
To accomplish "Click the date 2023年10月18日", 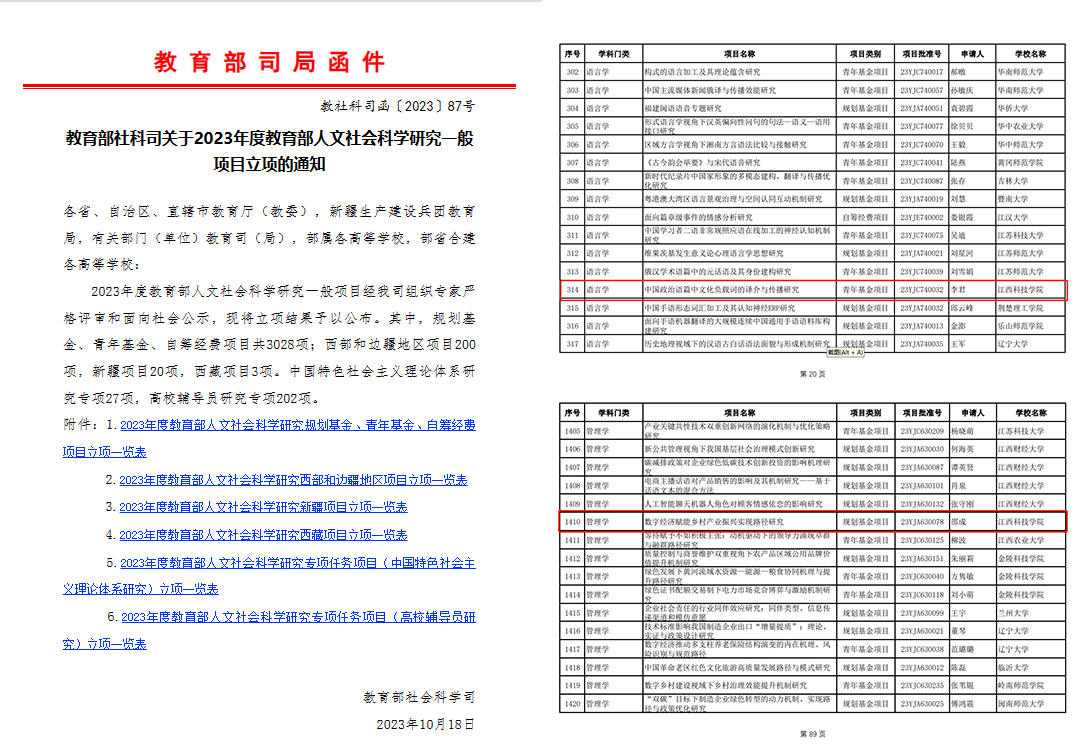I will (425, 723).
